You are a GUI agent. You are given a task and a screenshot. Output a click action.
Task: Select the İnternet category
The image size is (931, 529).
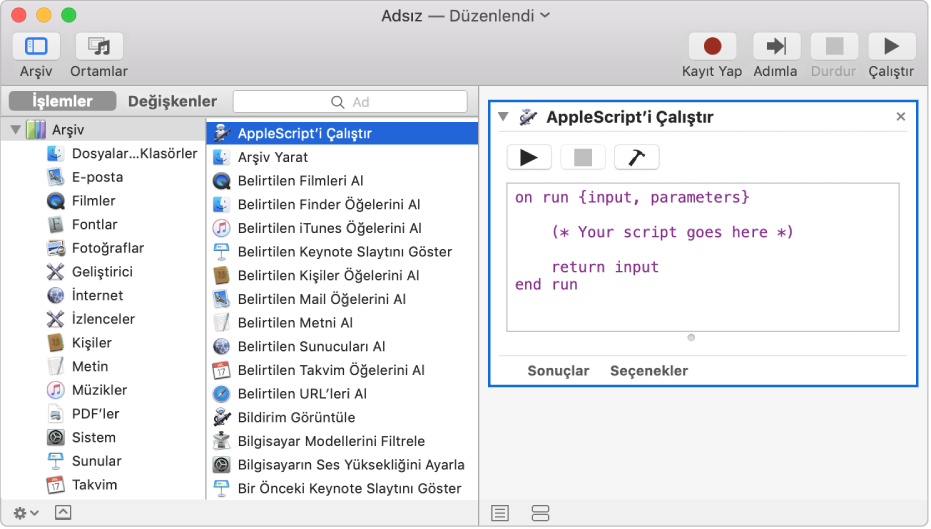(97, 295)
